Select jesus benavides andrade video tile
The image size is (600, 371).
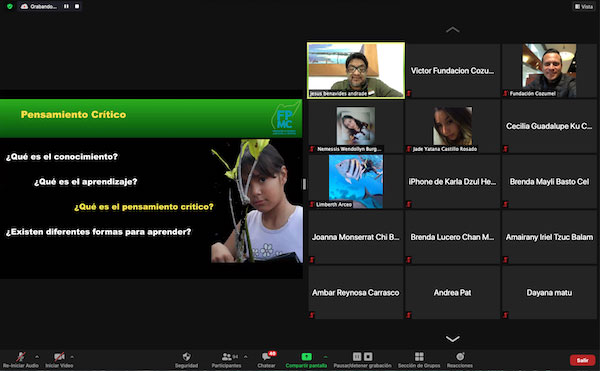356,70
